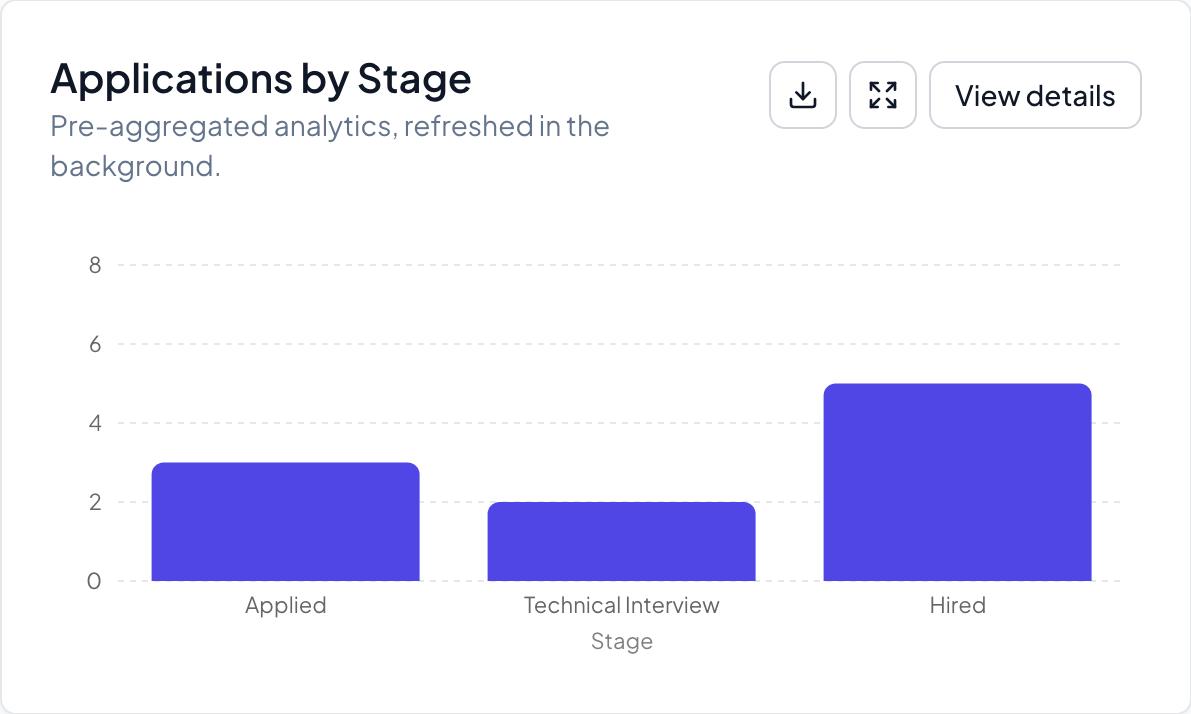Click the Technical Interview axis label
This screenshot has width=1191, height=714.
(x=621, y=605)
